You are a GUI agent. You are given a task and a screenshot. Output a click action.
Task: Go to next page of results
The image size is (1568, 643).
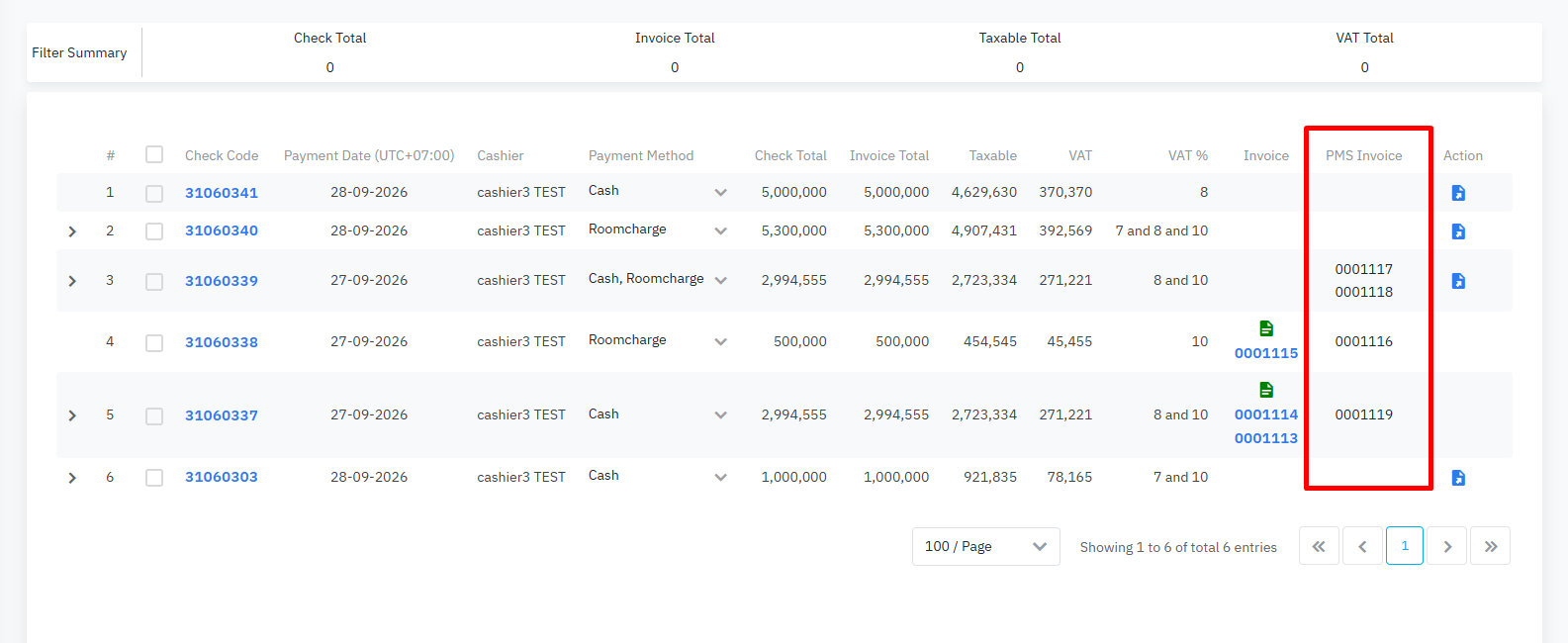click(1447, 546)
